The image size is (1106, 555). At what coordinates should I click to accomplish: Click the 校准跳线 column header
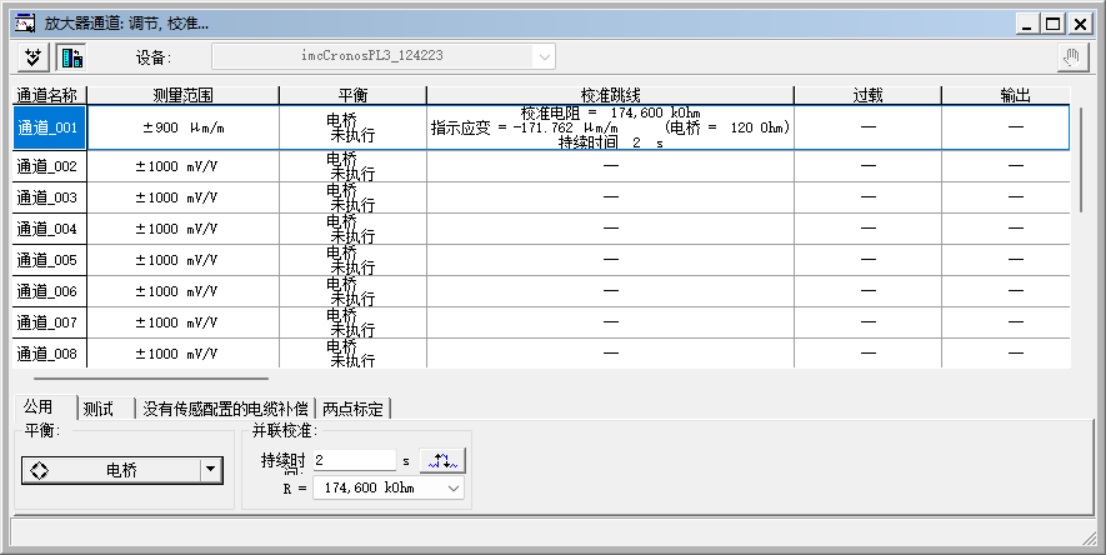pos(609,95)
